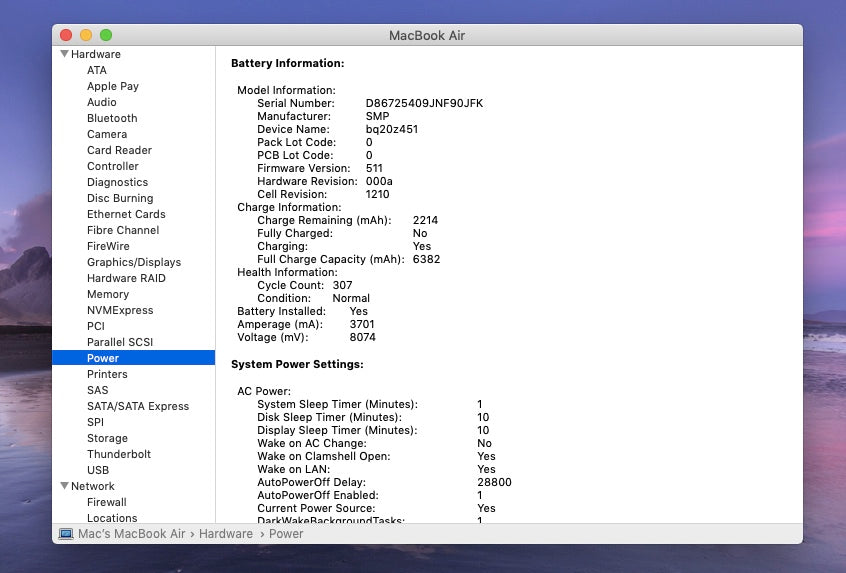Open the Memory hardware section
Viewport: 846px width, 573px height.
107,294
